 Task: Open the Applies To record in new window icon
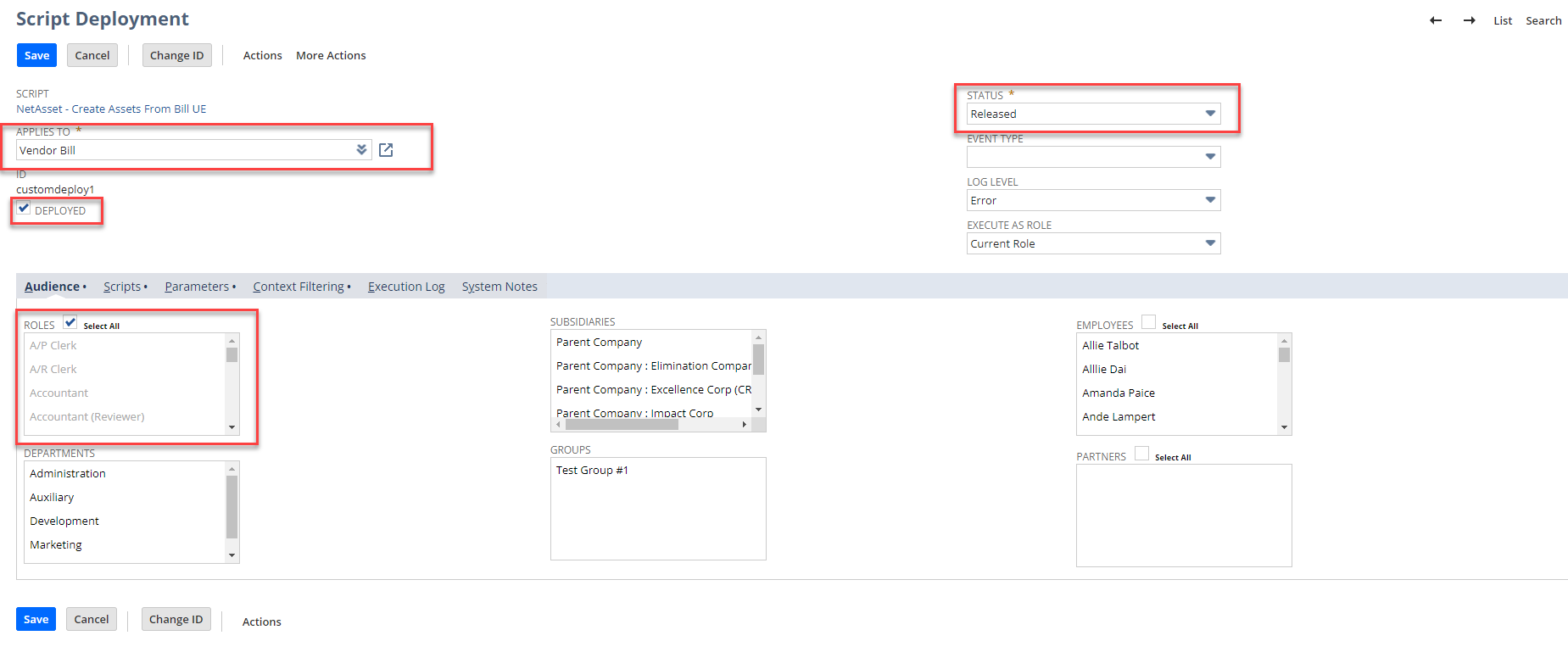386,150
